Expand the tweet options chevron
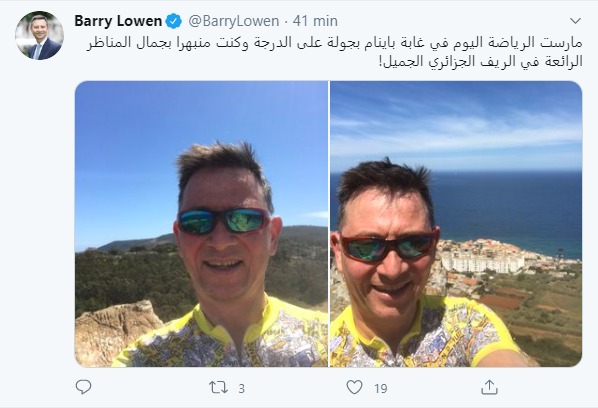The height and width of the screenshot is (408, 598). coord(575,20)
